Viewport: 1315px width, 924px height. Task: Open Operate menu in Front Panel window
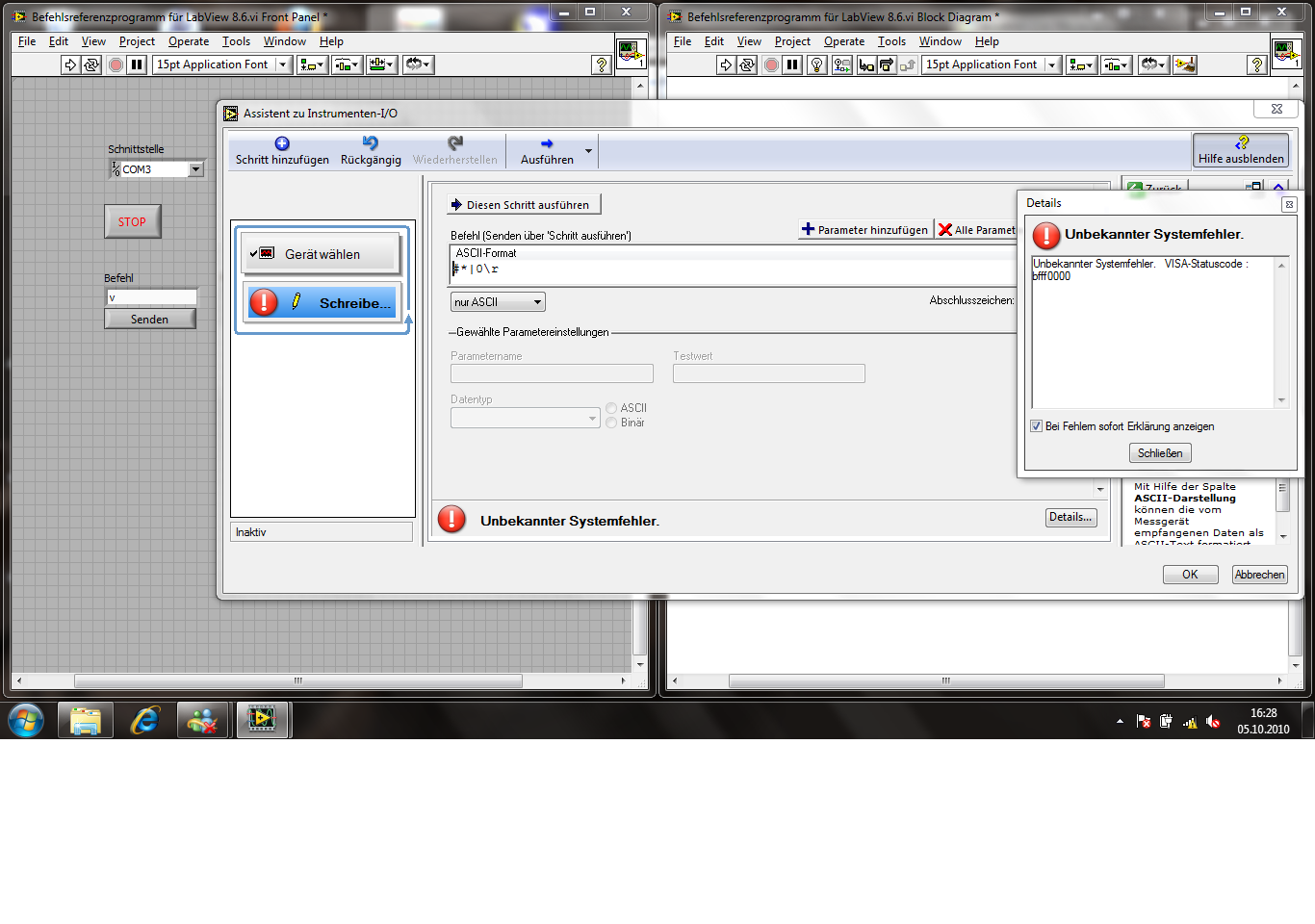189,41
